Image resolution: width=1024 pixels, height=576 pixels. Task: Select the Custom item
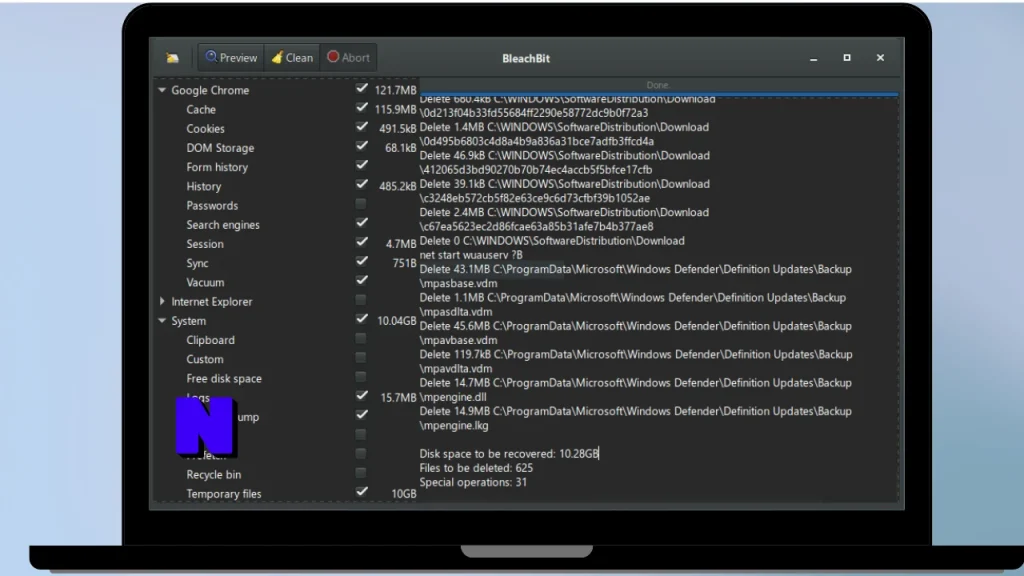[x=204, y=359]
